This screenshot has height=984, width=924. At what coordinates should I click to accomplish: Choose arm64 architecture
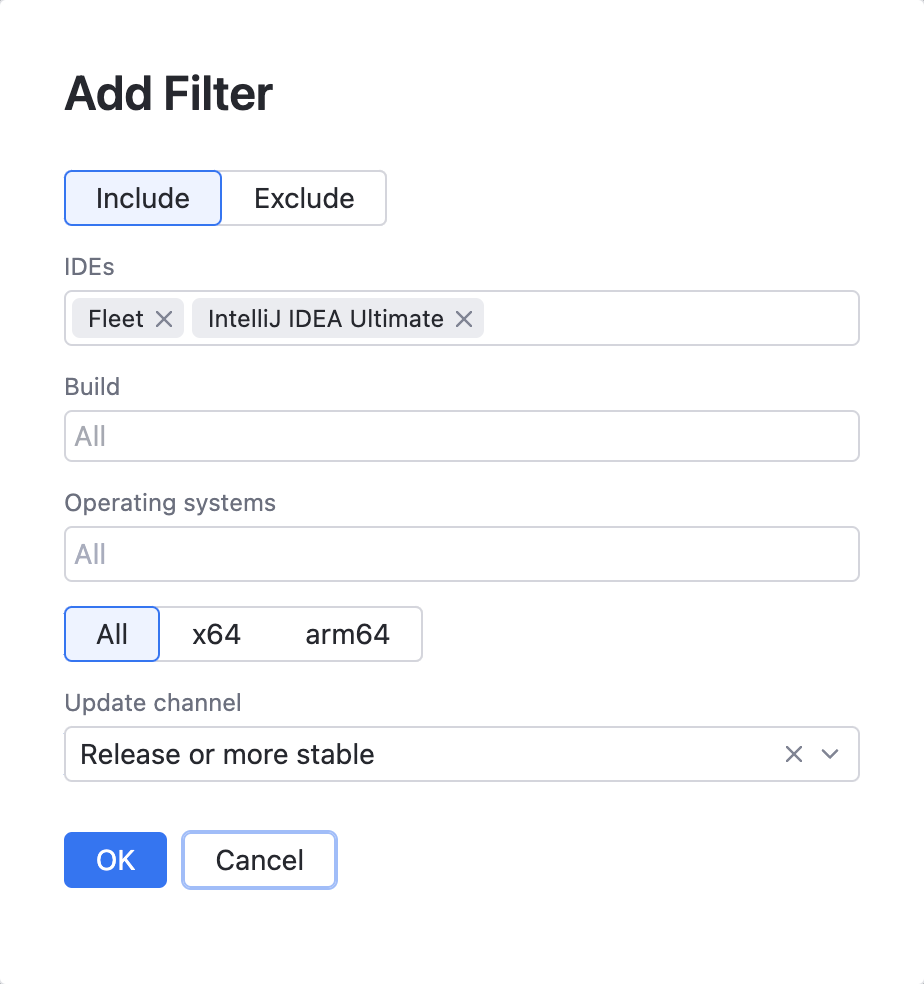click(x=347, y=634)
